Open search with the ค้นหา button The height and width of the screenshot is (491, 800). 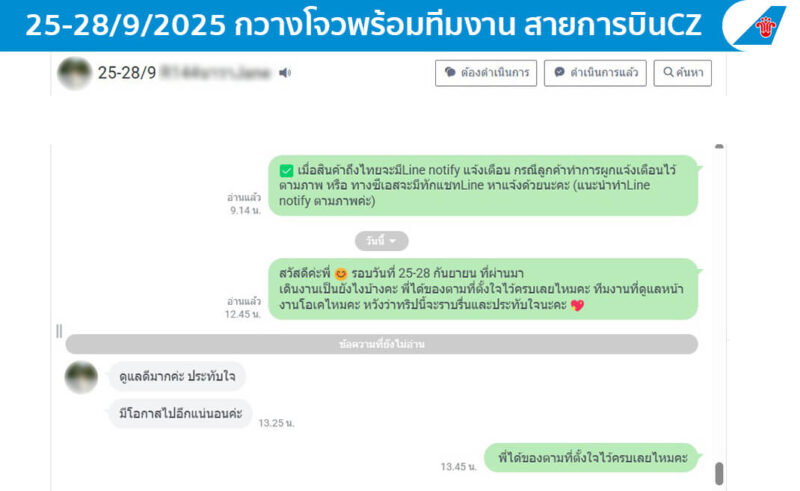pos(682,73)
